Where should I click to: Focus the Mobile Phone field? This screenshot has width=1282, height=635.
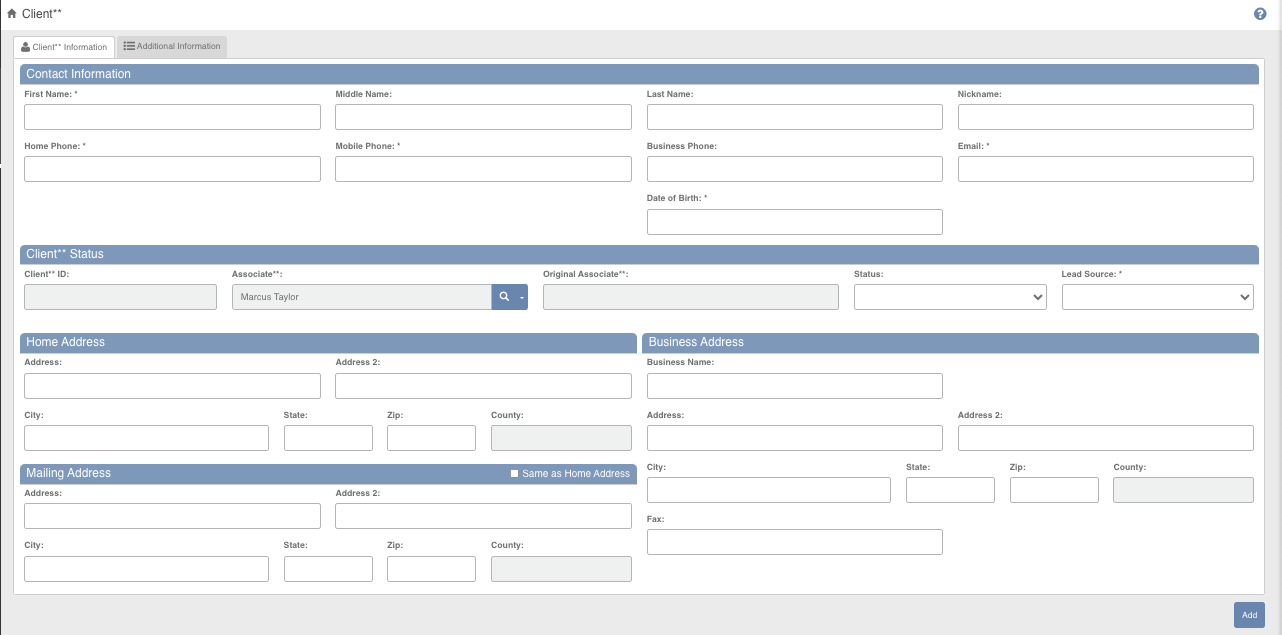(x=483, y=169)
